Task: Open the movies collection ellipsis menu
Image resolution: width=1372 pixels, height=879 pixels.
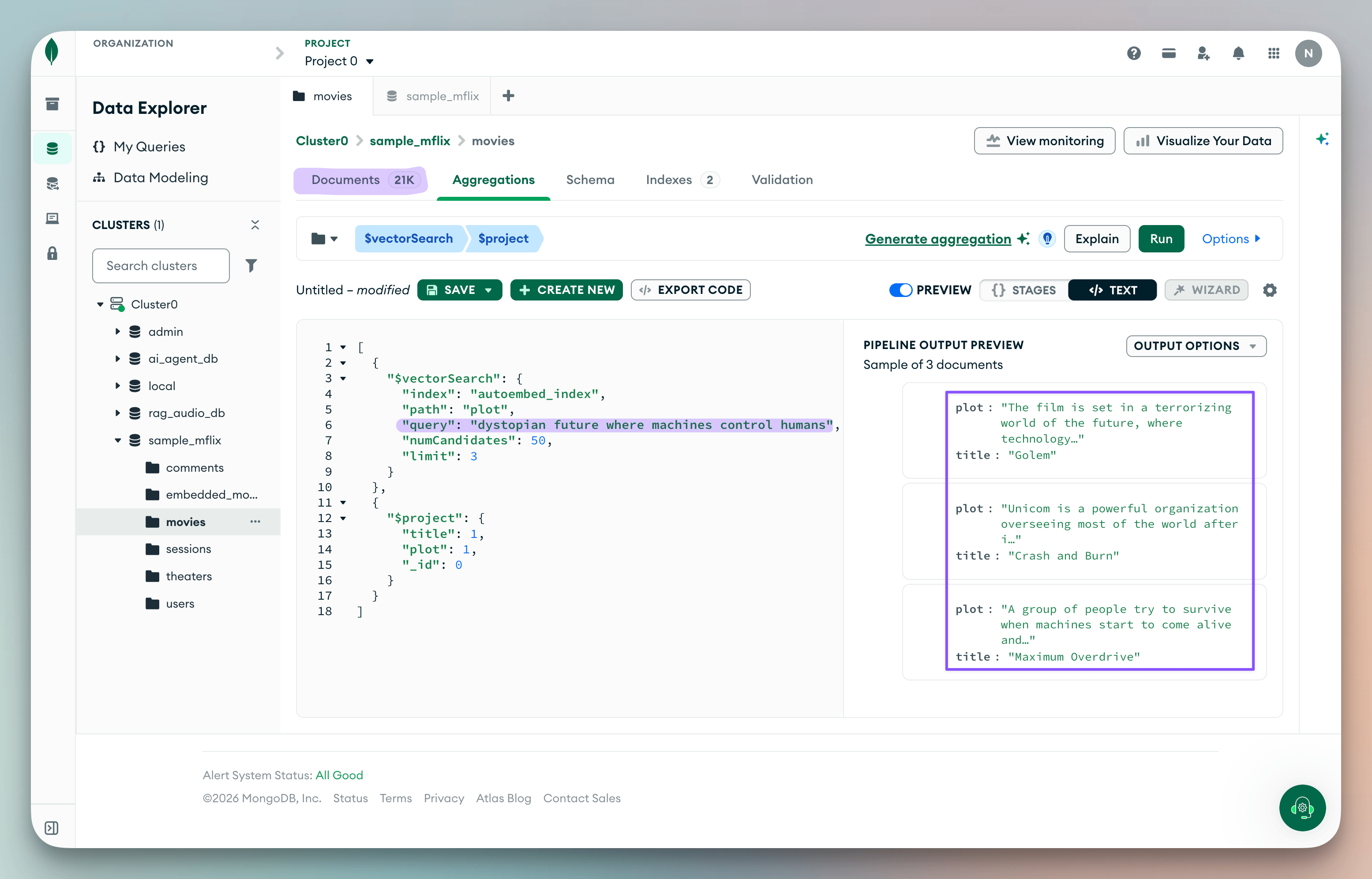Action: [255, 522]
